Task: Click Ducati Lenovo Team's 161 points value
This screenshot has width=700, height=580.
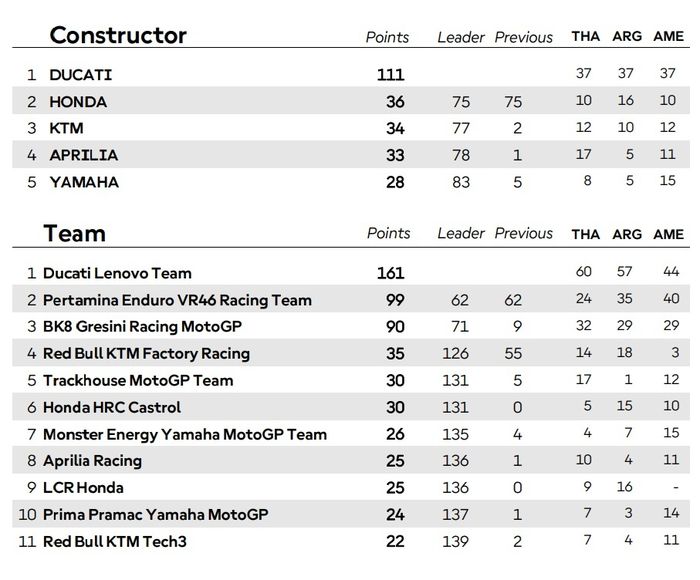Action: [390, 273]
